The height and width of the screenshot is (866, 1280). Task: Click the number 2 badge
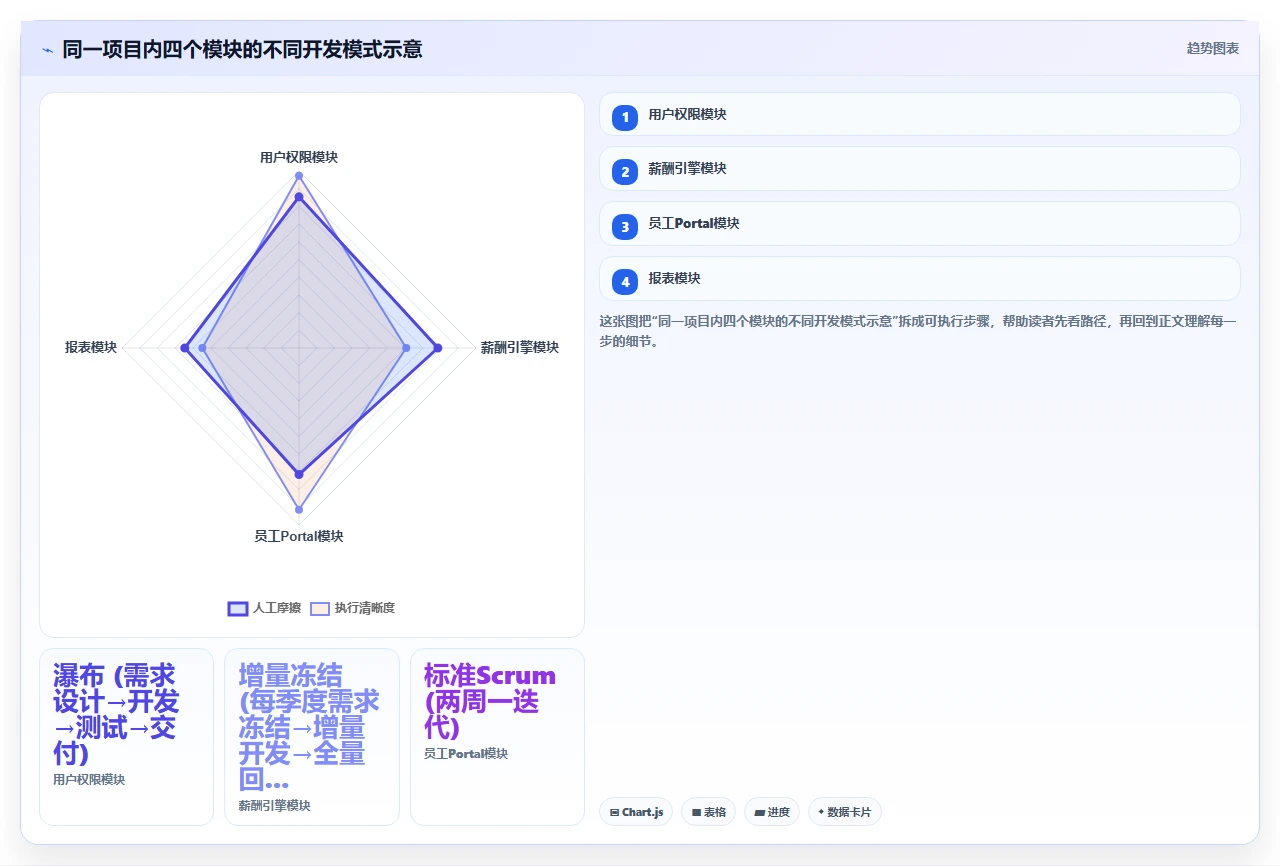coord(625,172)
